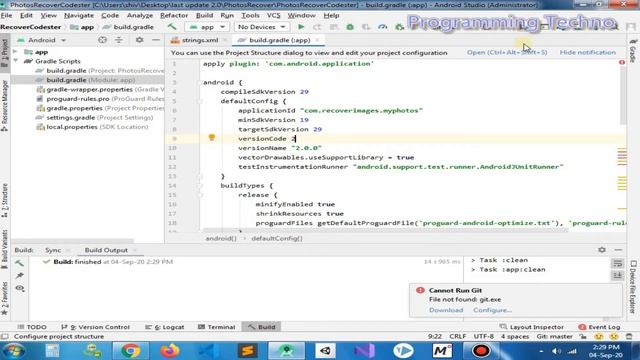Open the Terminal tool window

(216, 327)
